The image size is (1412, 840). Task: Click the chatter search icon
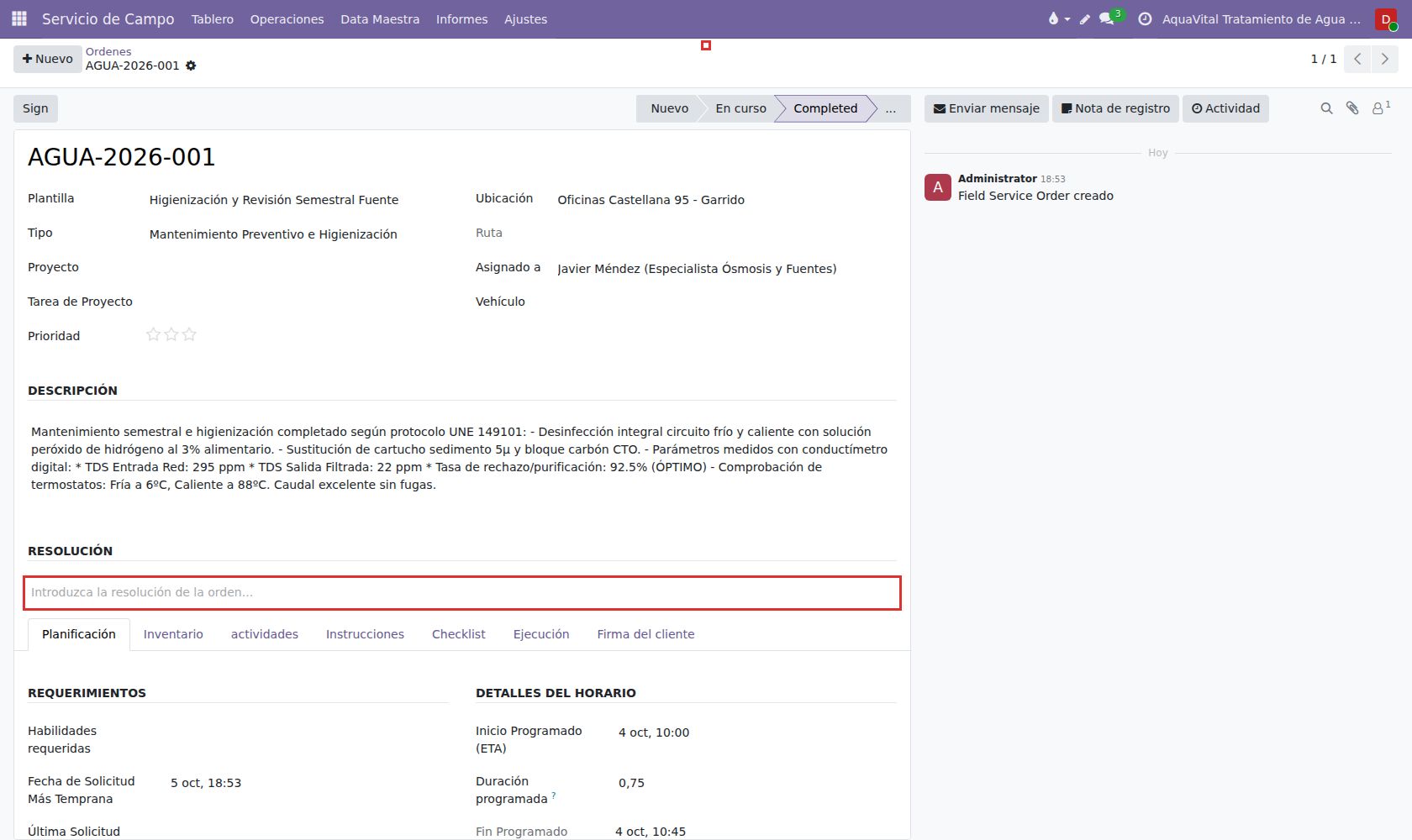coord(1326,108)
